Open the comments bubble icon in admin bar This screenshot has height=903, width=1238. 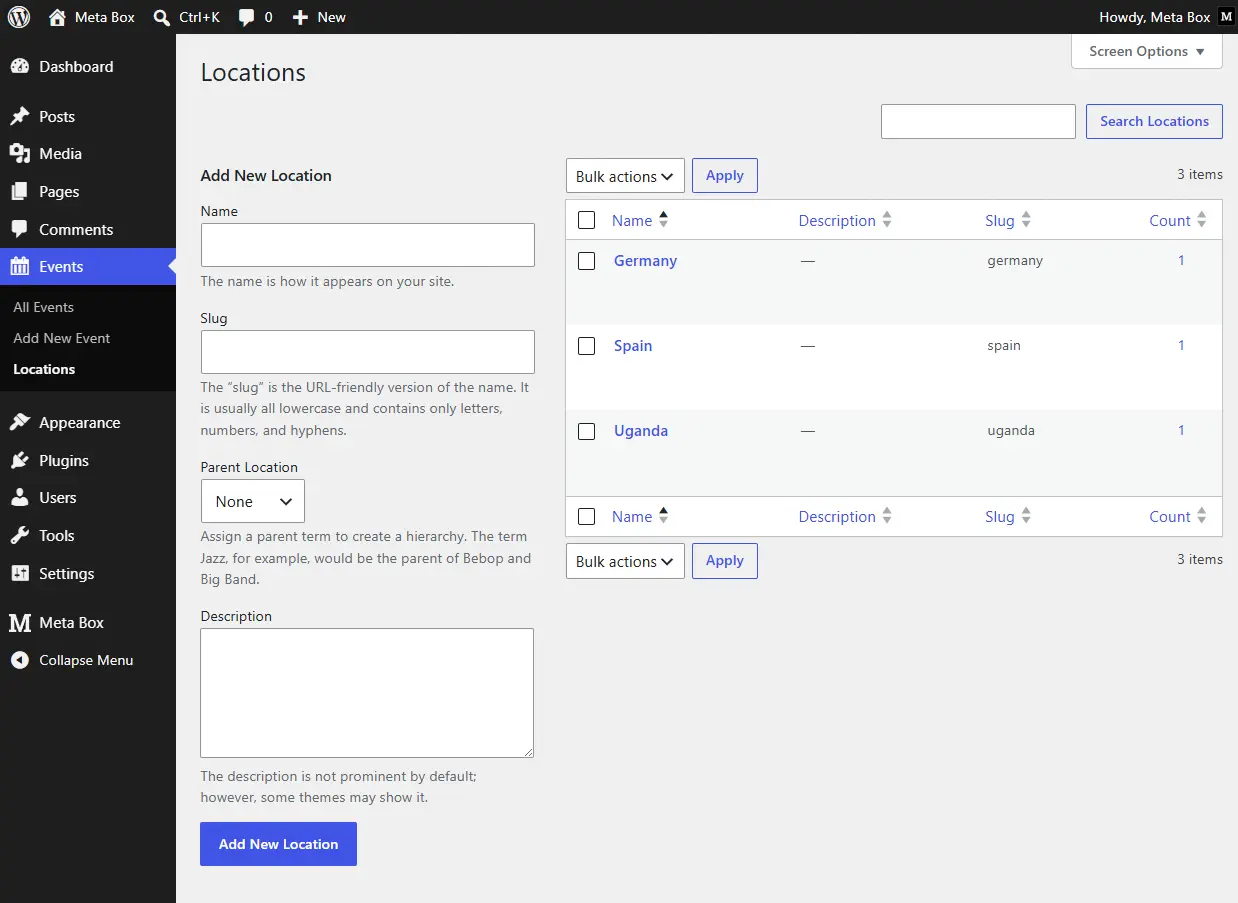[x=246, y=18]
